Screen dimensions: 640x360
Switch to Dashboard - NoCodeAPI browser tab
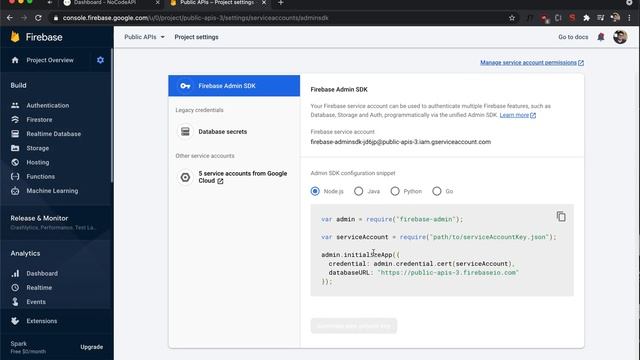coord(105,3)
